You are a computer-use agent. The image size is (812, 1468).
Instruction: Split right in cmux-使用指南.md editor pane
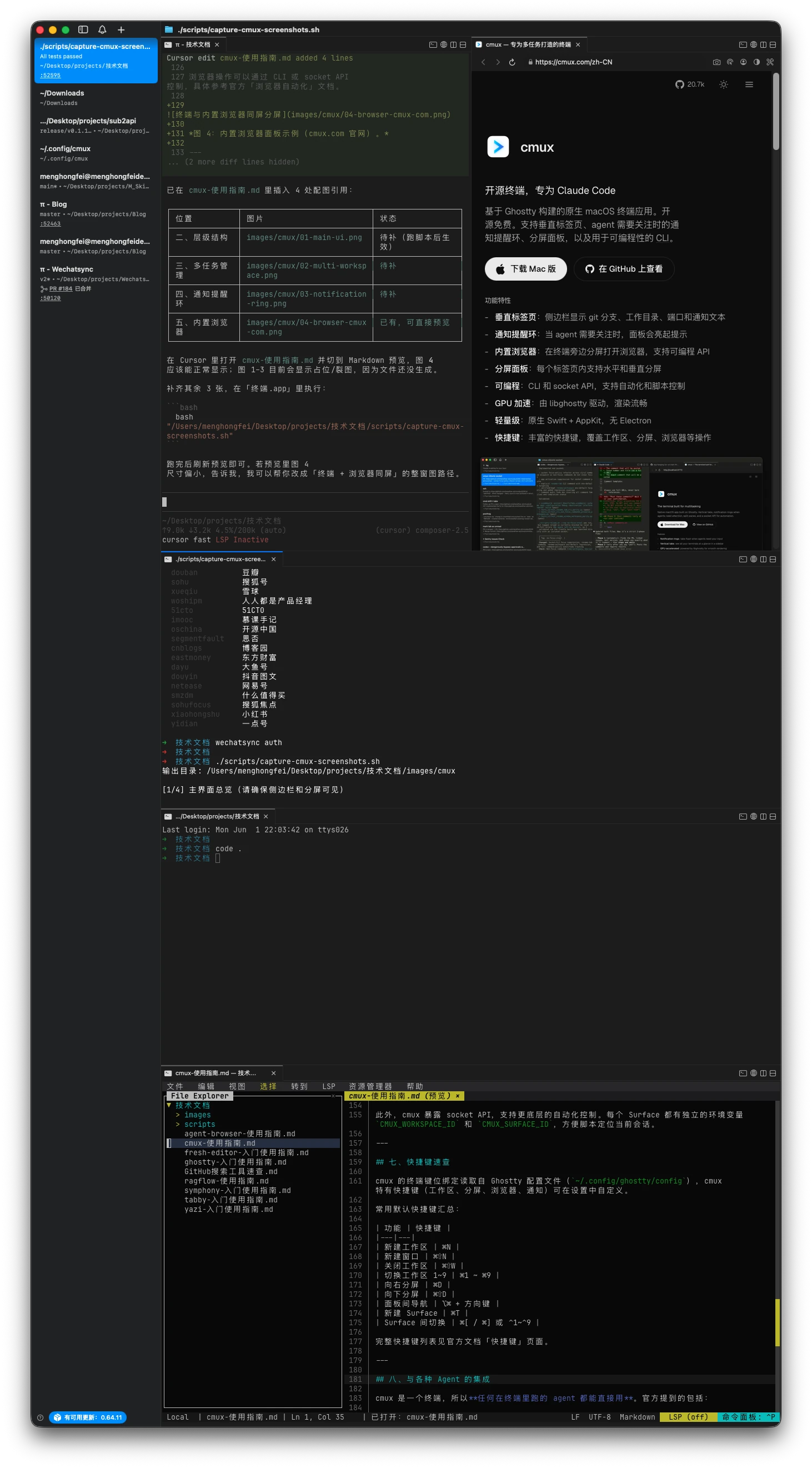tap(763, 1072)
